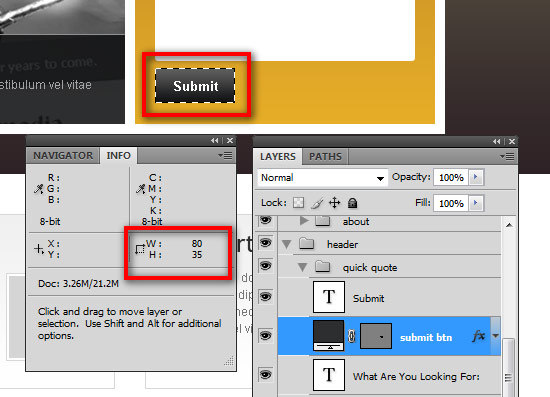Hide the submit btn layer
The image size is (550, 397).
click(x=266, y=336)
